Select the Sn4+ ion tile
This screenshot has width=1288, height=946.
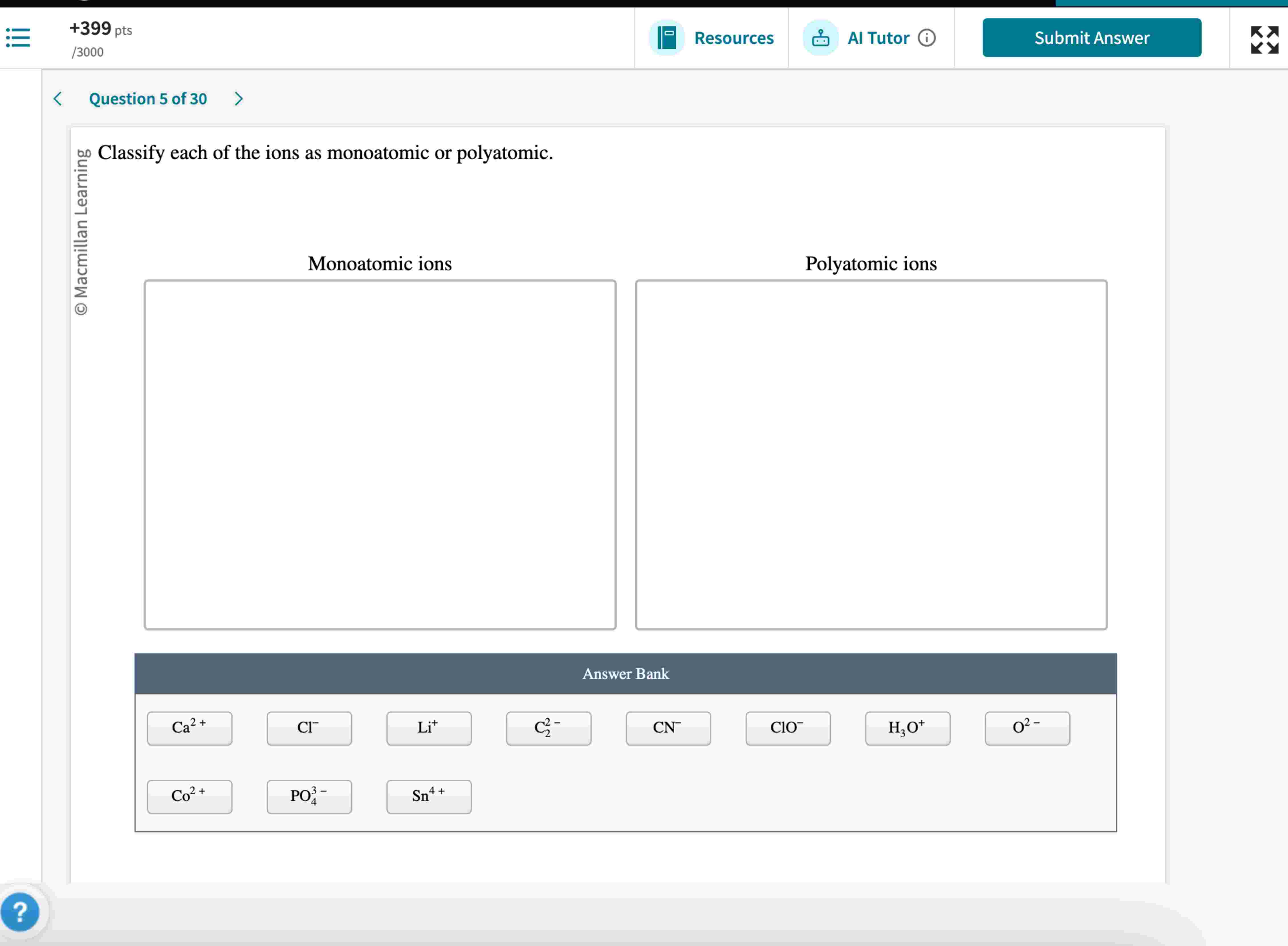coord(428,797)
